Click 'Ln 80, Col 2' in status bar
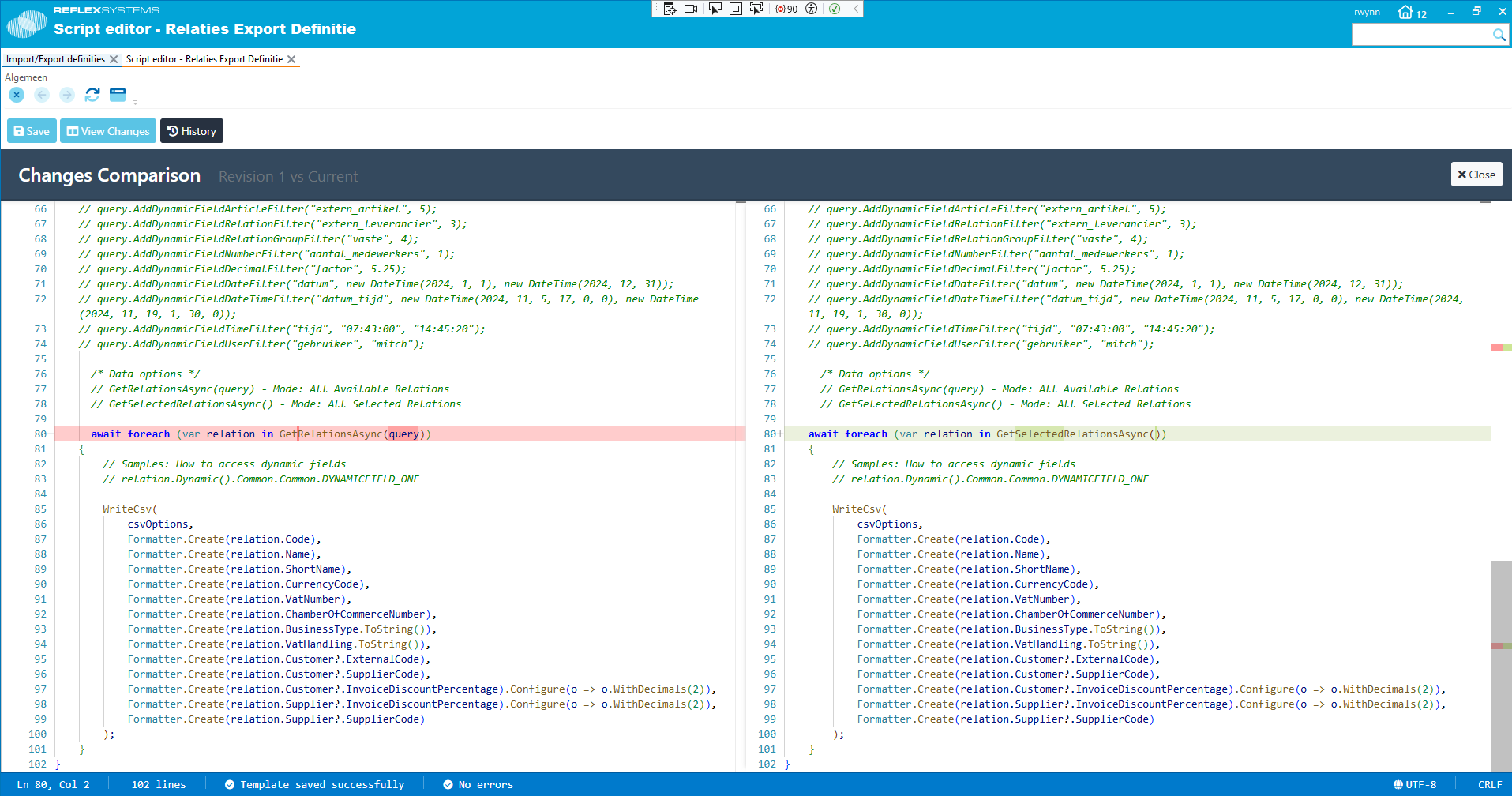The image size is (1512, 796). click(x=53, y=785)
